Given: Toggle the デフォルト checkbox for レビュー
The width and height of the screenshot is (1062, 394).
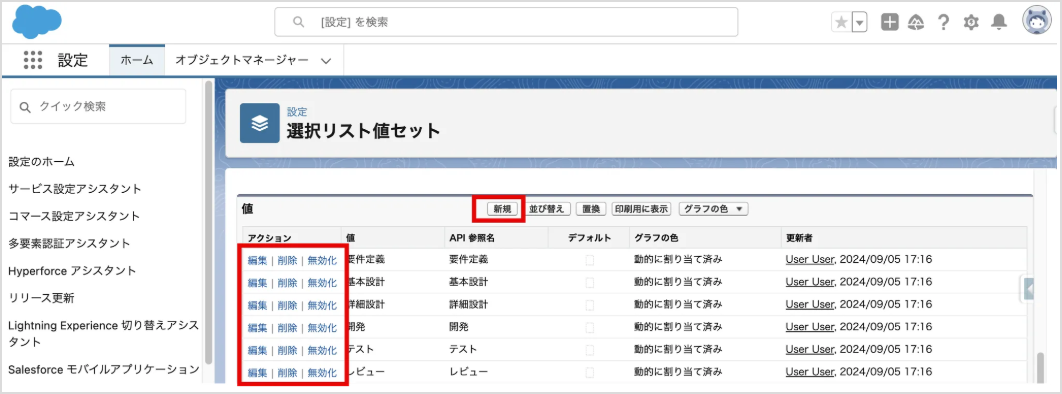Looking at the screenshot, I should coord(590,372).
